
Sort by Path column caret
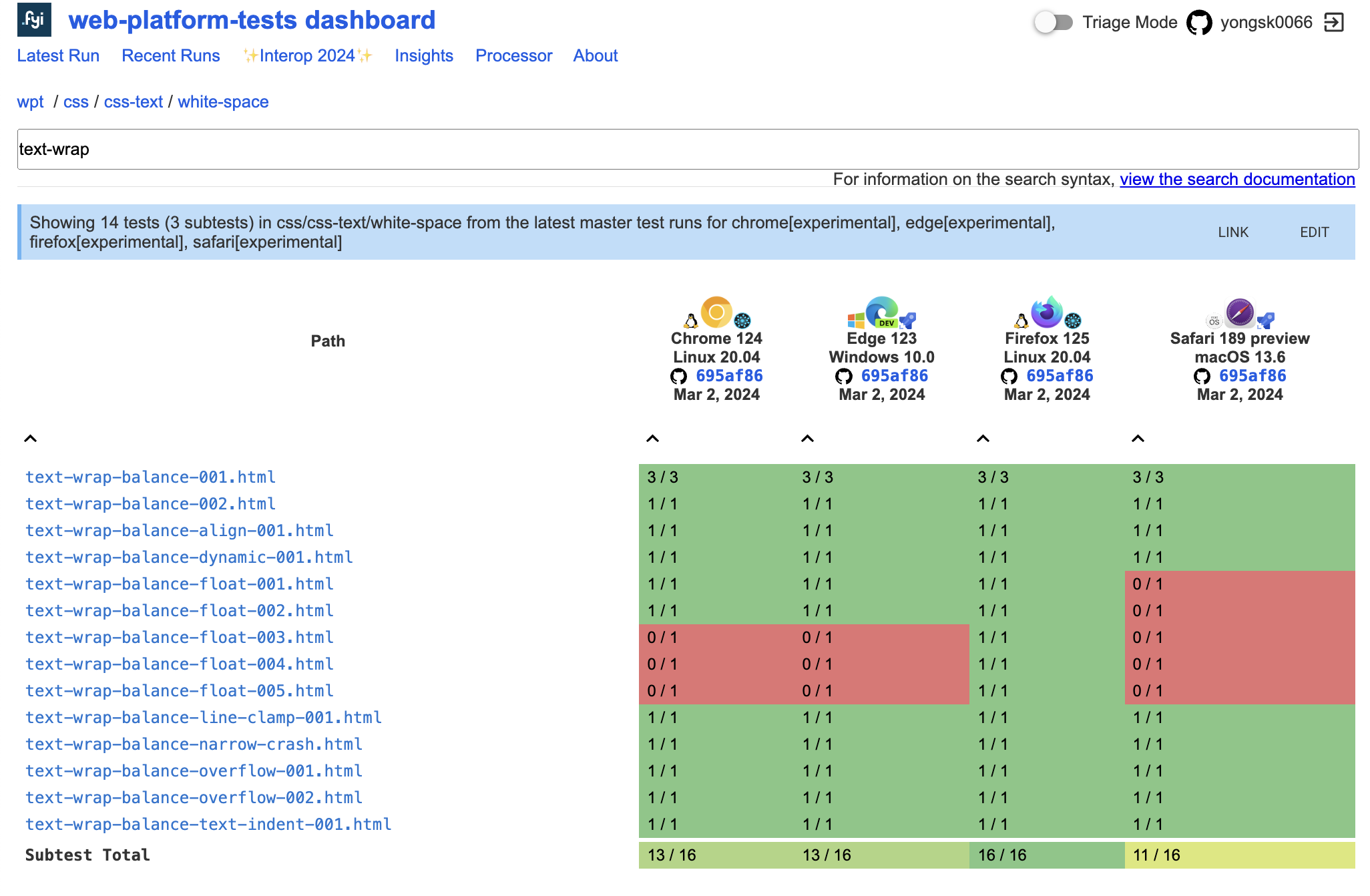pyautogui.click(x=30, y=439)
